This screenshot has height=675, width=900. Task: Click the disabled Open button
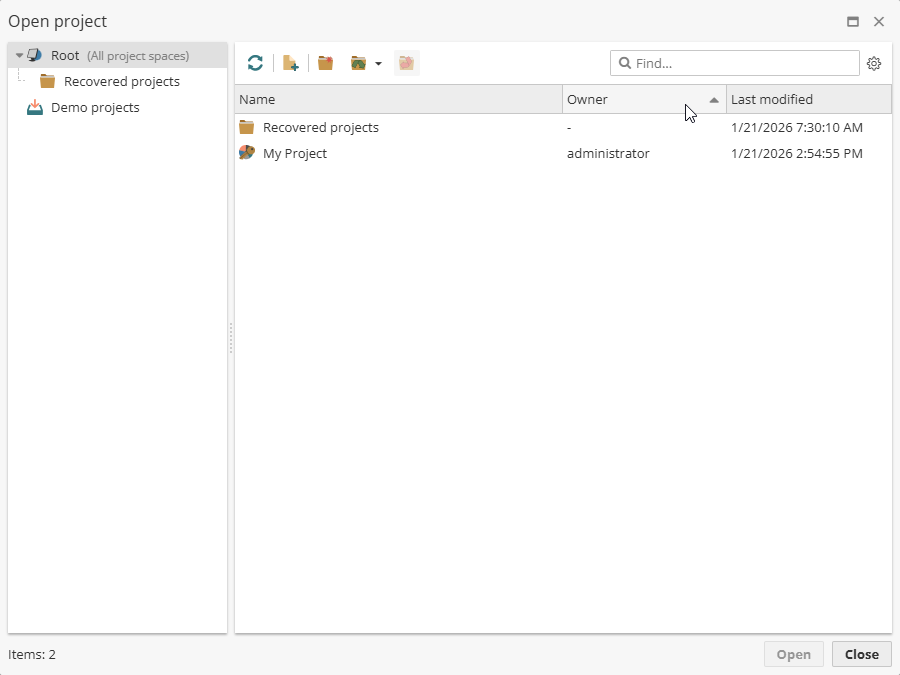(793, 654)
